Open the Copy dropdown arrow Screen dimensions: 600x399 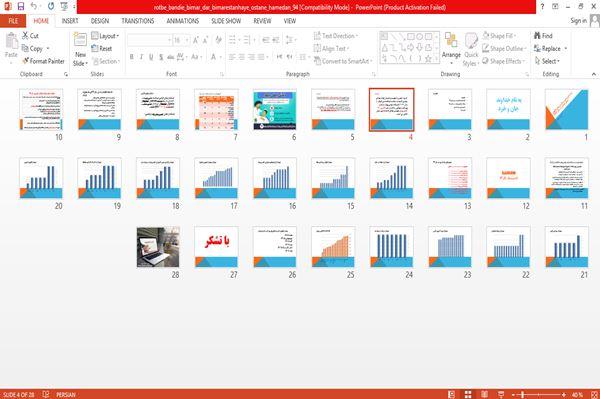pos(48,49)
